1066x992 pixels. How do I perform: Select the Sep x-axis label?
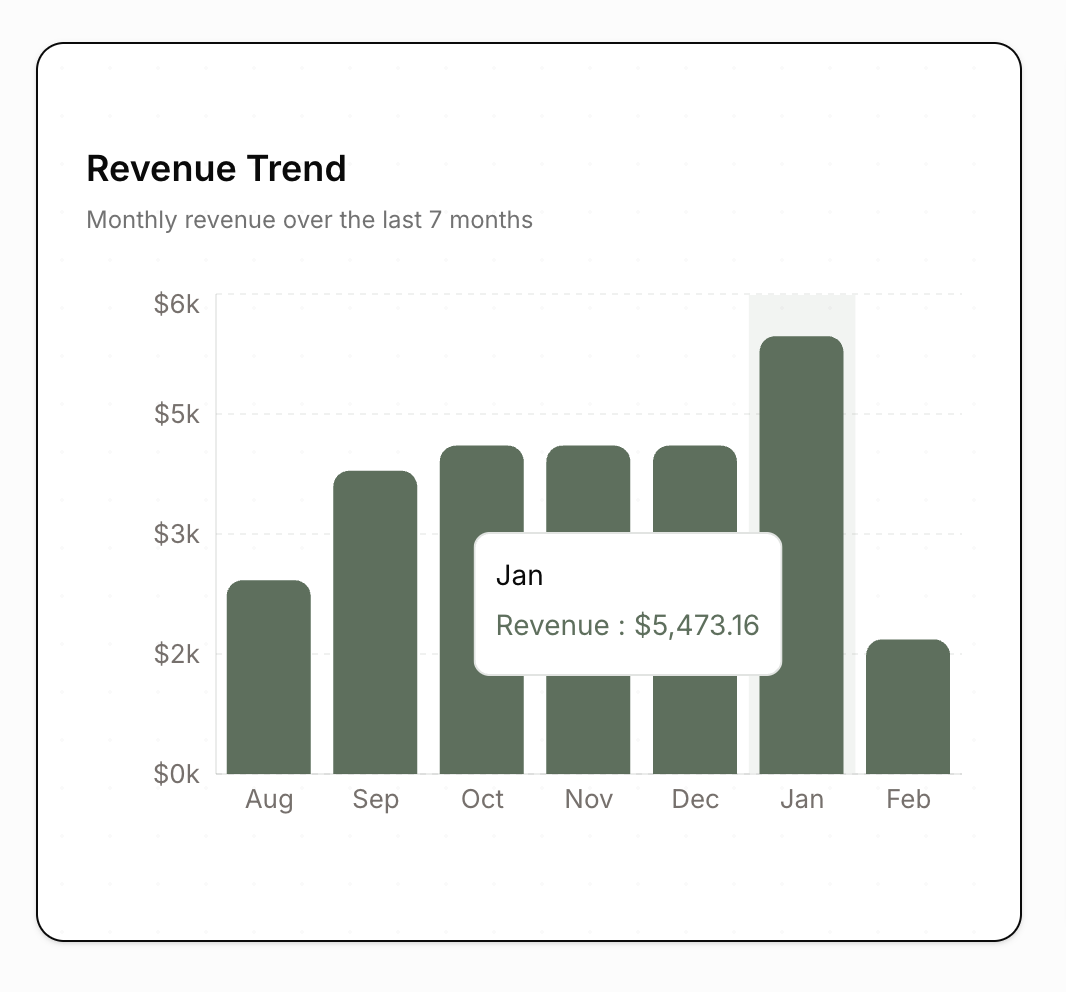375,800
